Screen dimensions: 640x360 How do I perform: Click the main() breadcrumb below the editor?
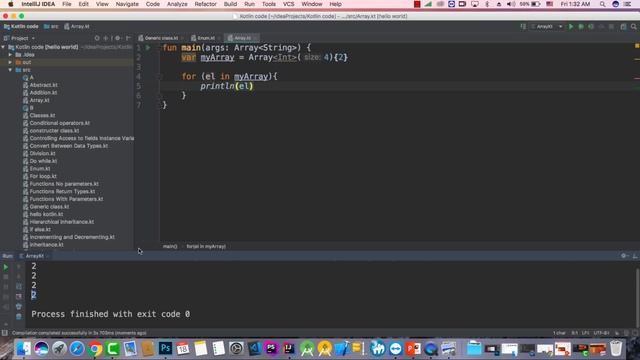tap(170, 247)
